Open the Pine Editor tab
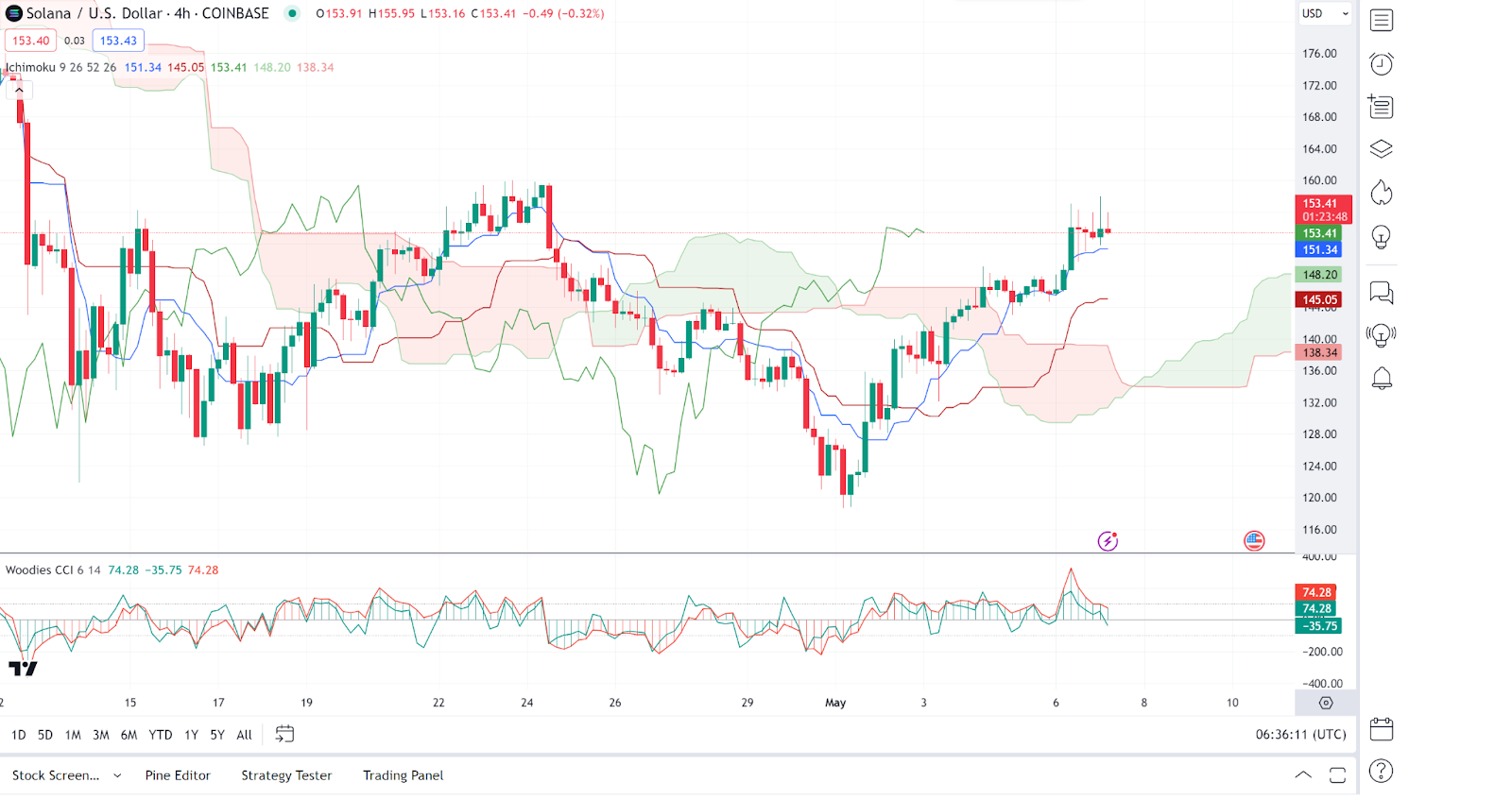 pos(178,775)
